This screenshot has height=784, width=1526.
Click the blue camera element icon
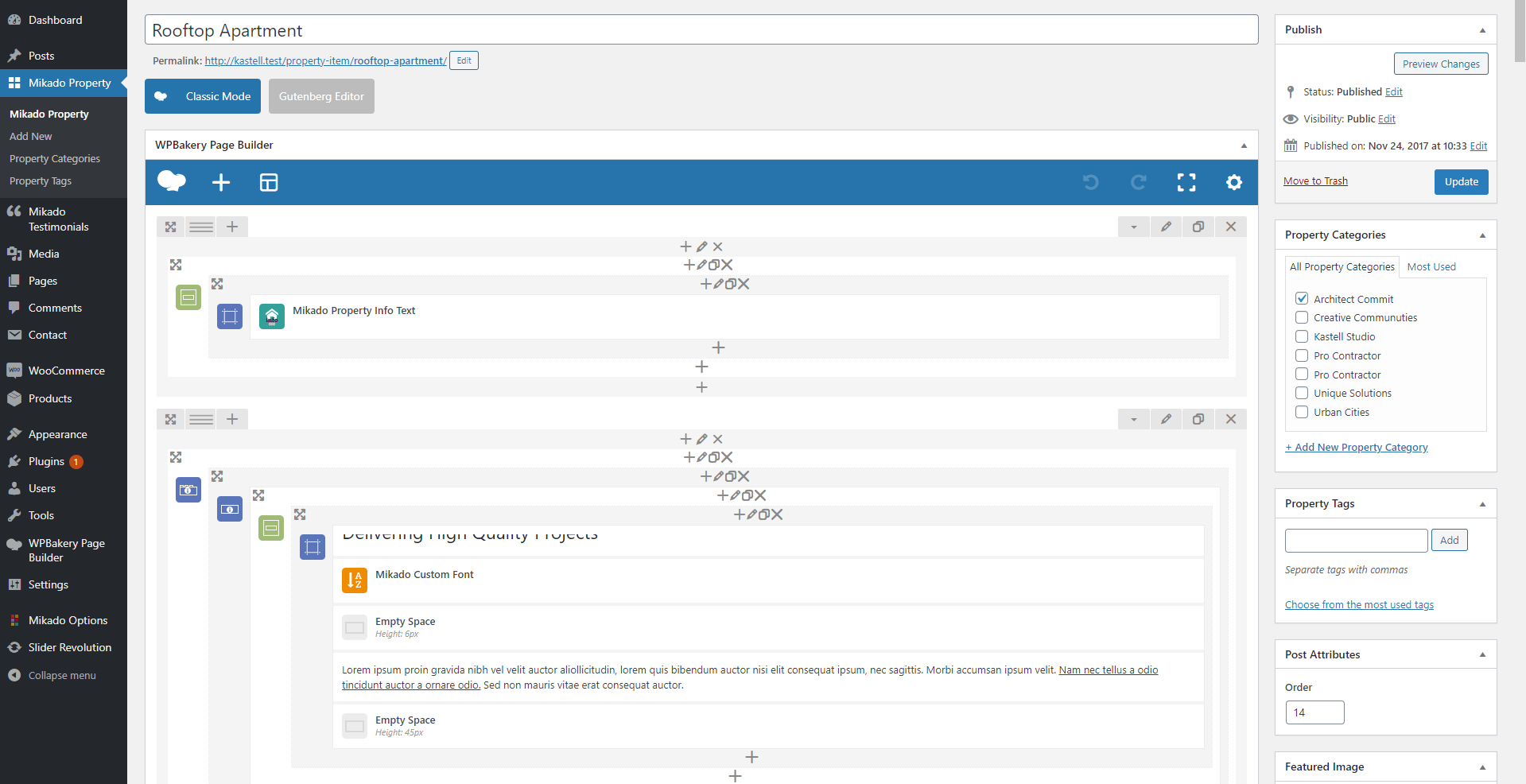(x=188, y=490)
